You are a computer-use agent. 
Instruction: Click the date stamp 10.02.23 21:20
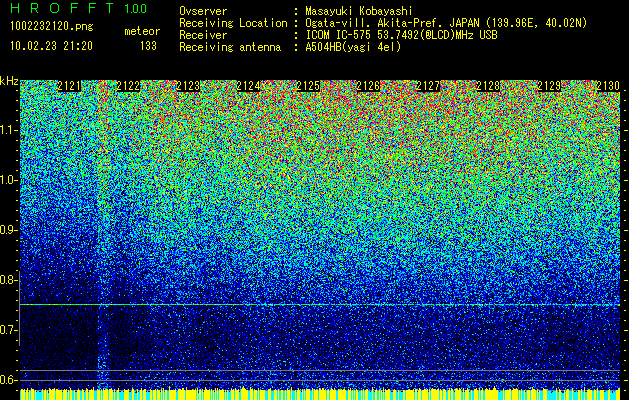coord(51,46)
